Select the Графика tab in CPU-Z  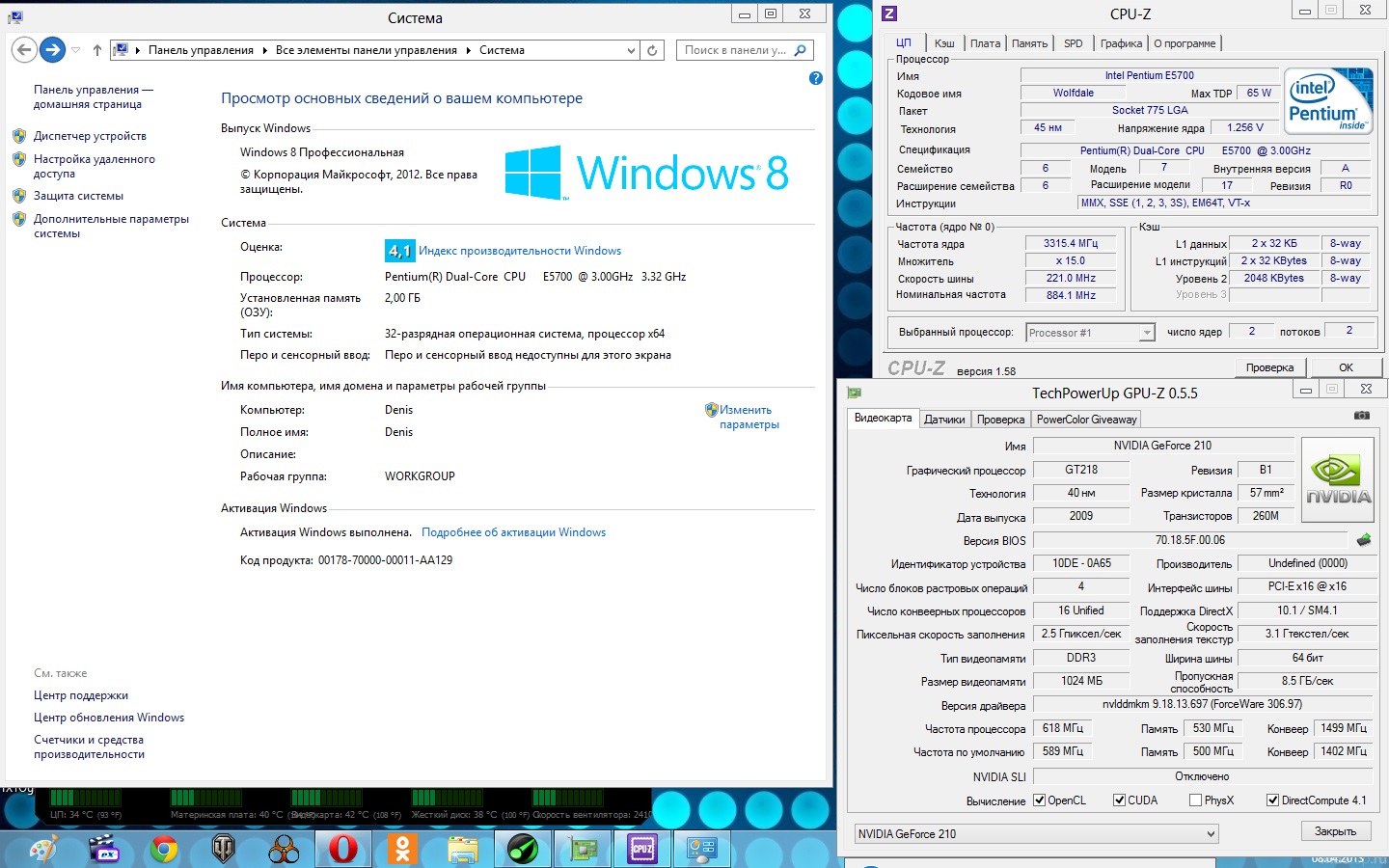1121,43
